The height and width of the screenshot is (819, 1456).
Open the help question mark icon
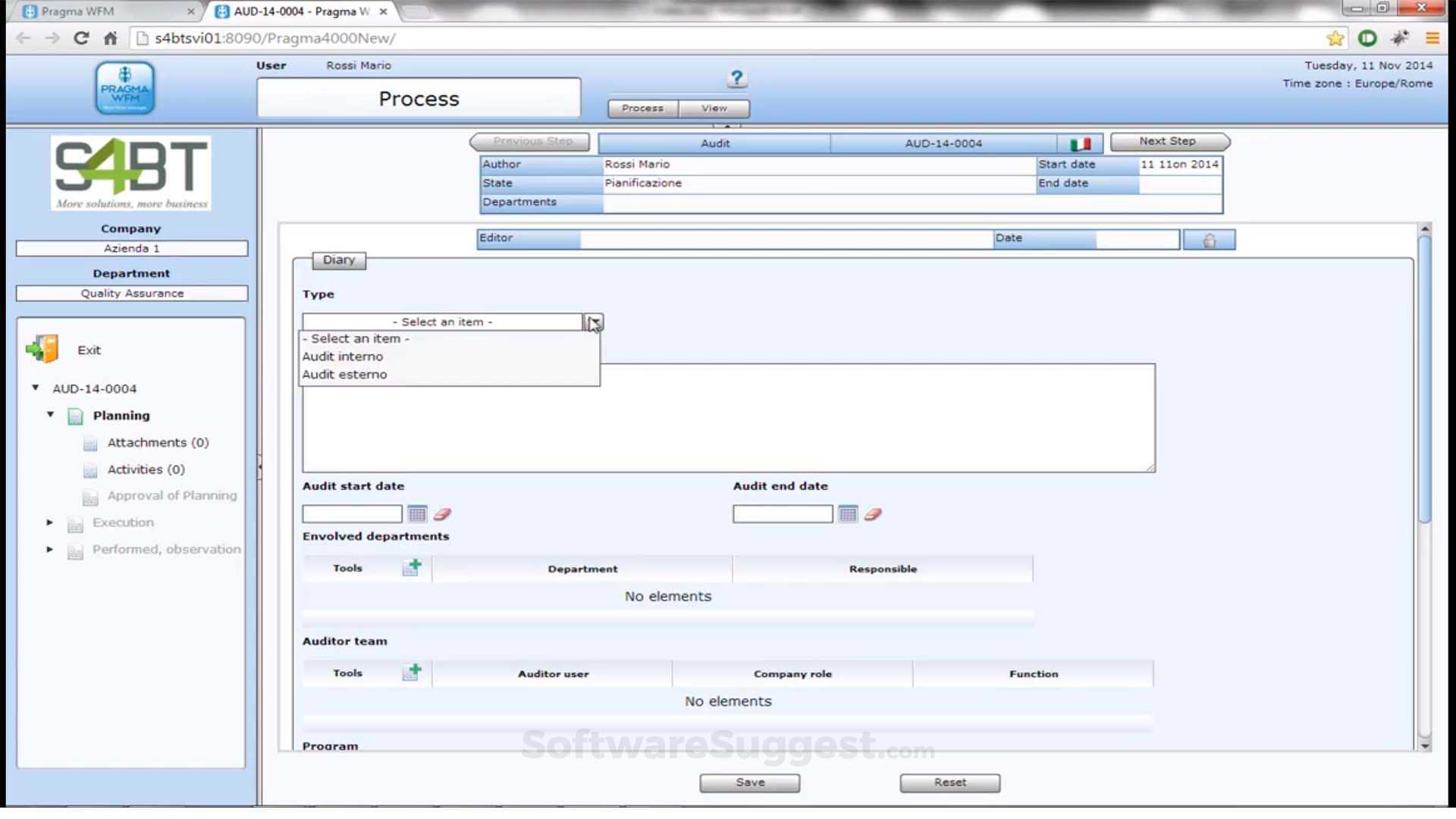point(736,77)
